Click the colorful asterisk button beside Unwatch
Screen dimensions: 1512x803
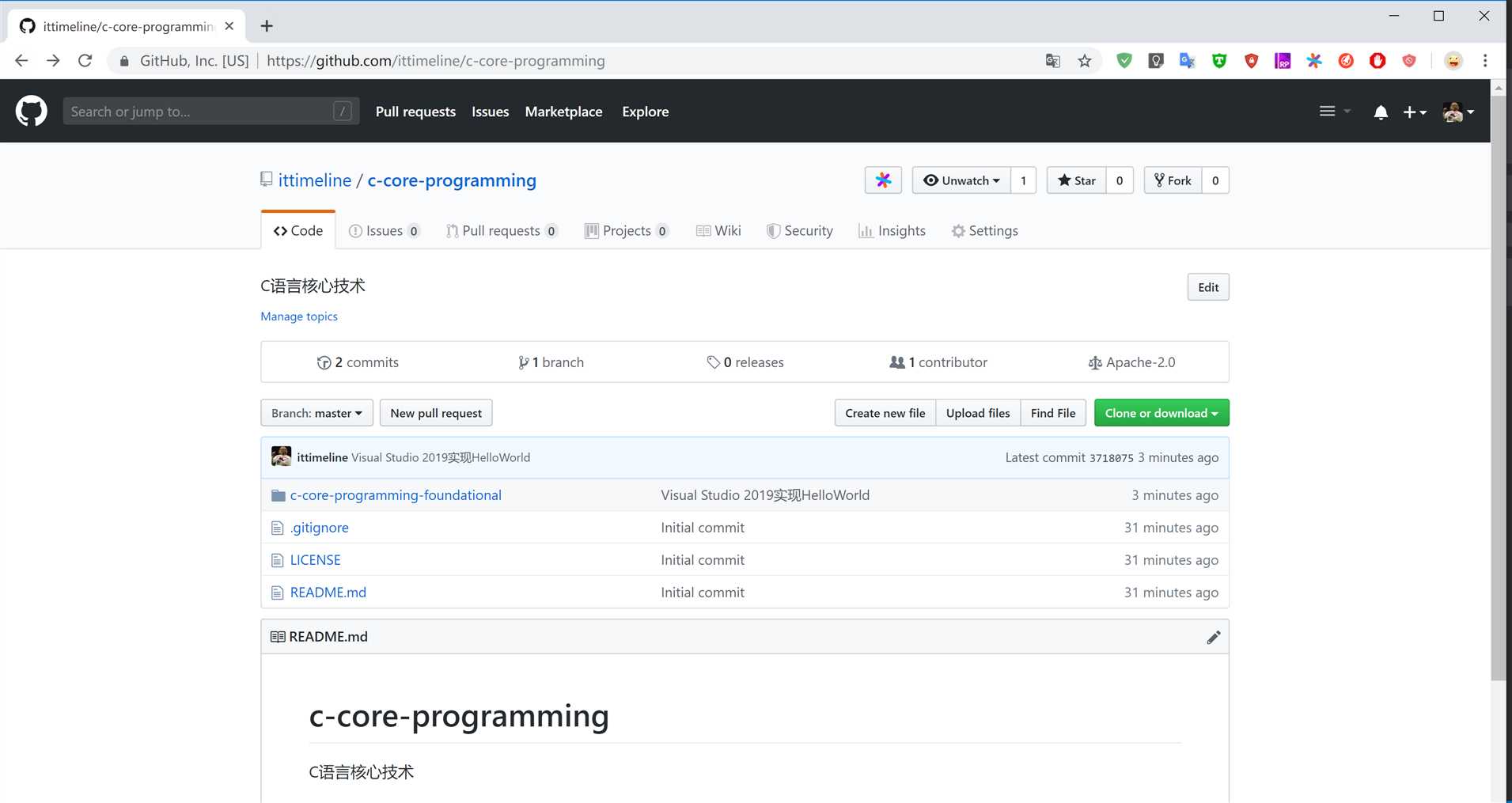(x=884, y=180)
